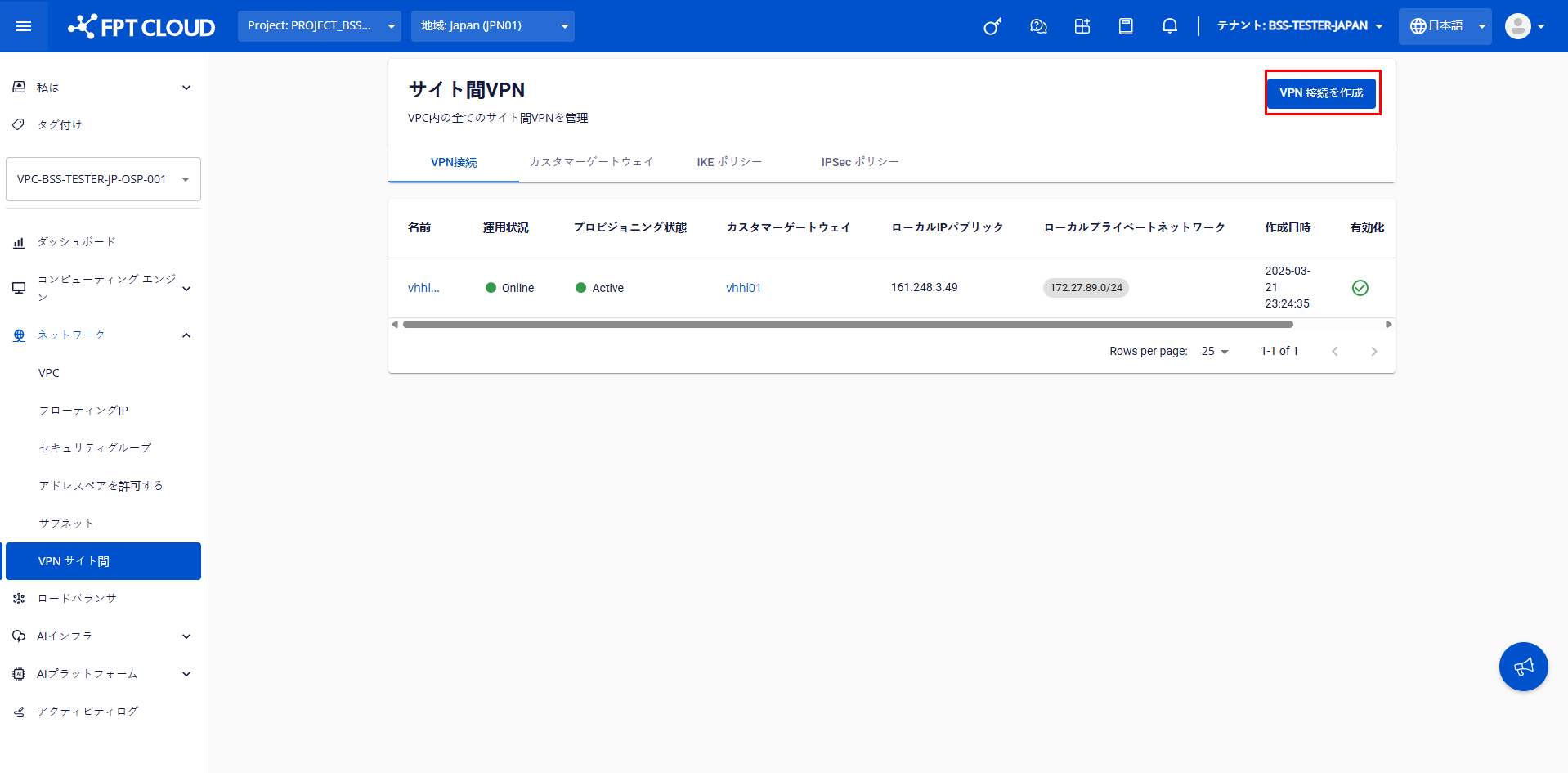Viewport: 1568px width, 773px height.
Task: Switch to the VPN接続 tab
Action: pos(454,162)
